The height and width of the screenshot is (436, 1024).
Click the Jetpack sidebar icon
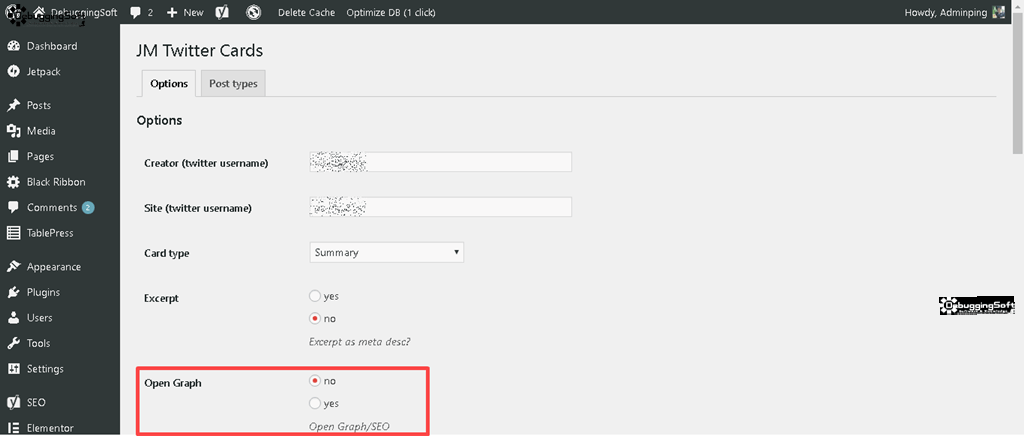pyautogui.click(x=13, y=72)
